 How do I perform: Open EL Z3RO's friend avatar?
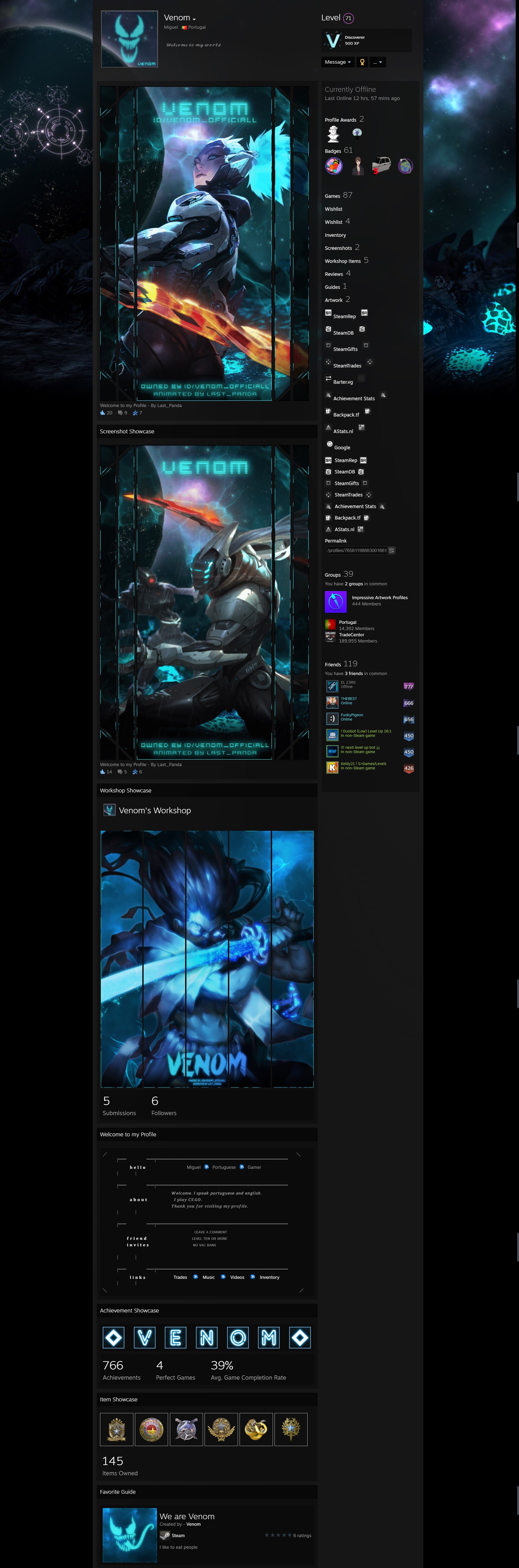pyautogui.click(x=332, y=686)
